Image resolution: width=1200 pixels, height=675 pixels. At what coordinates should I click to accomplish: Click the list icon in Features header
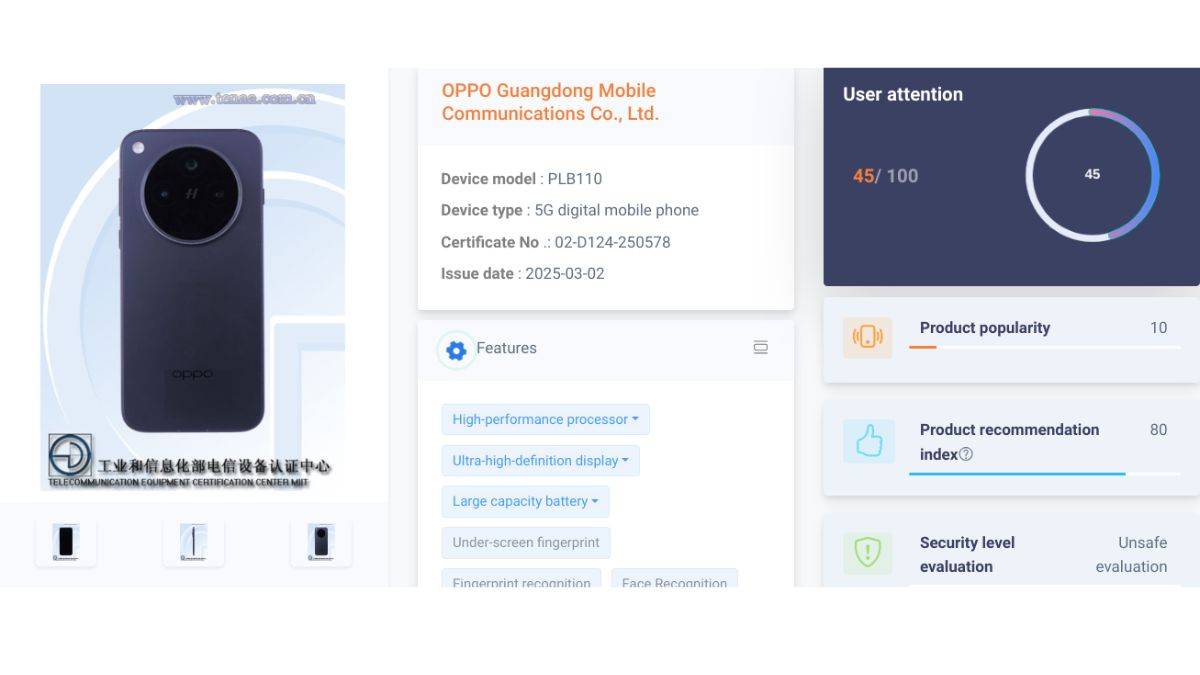[760, 348]
